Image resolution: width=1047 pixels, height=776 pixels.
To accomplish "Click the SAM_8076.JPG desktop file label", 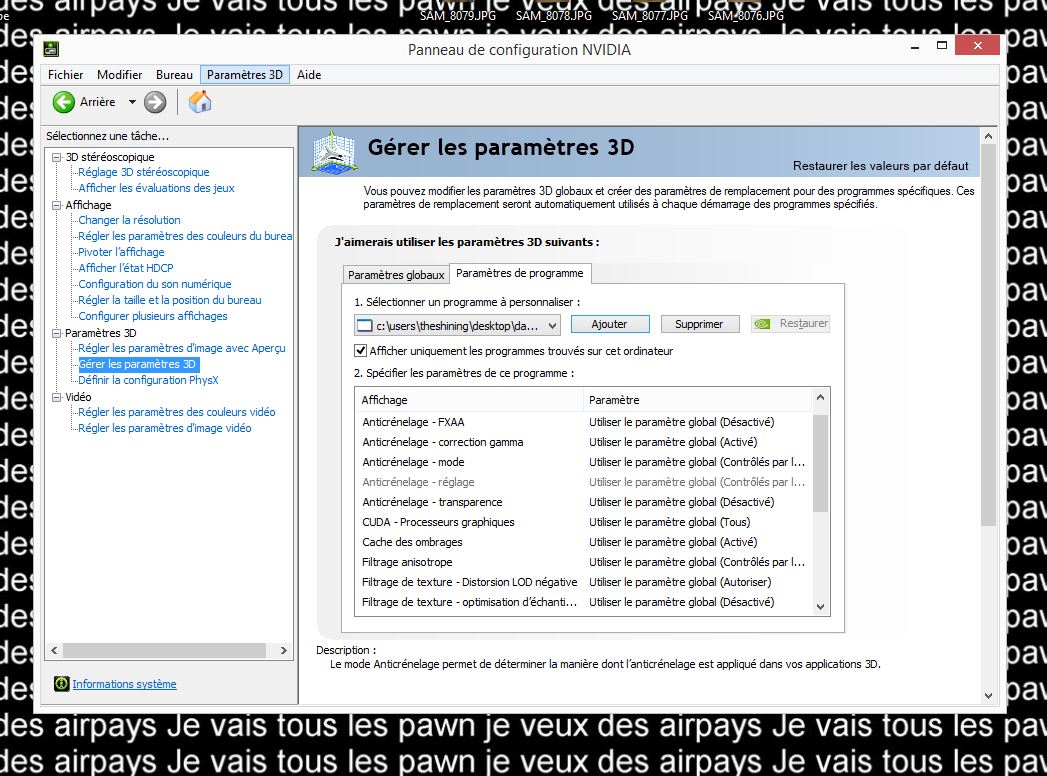I will (x=746, y=15).
